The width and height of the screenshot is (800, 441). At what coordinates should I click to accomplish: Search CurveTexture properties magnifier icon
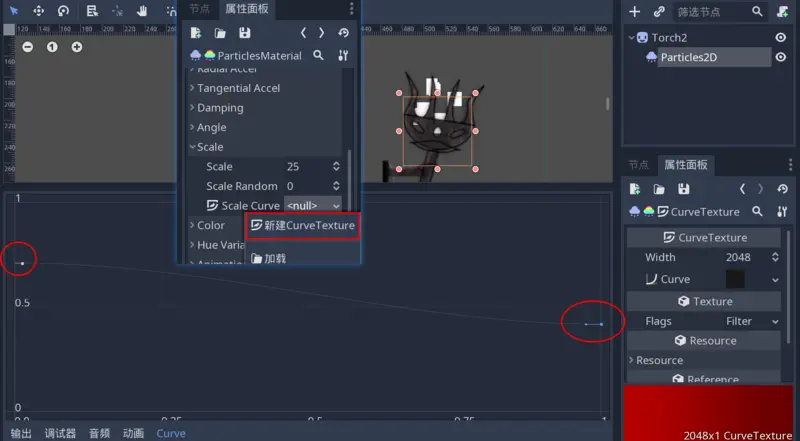pyautogui.click(x=758, y=211)
